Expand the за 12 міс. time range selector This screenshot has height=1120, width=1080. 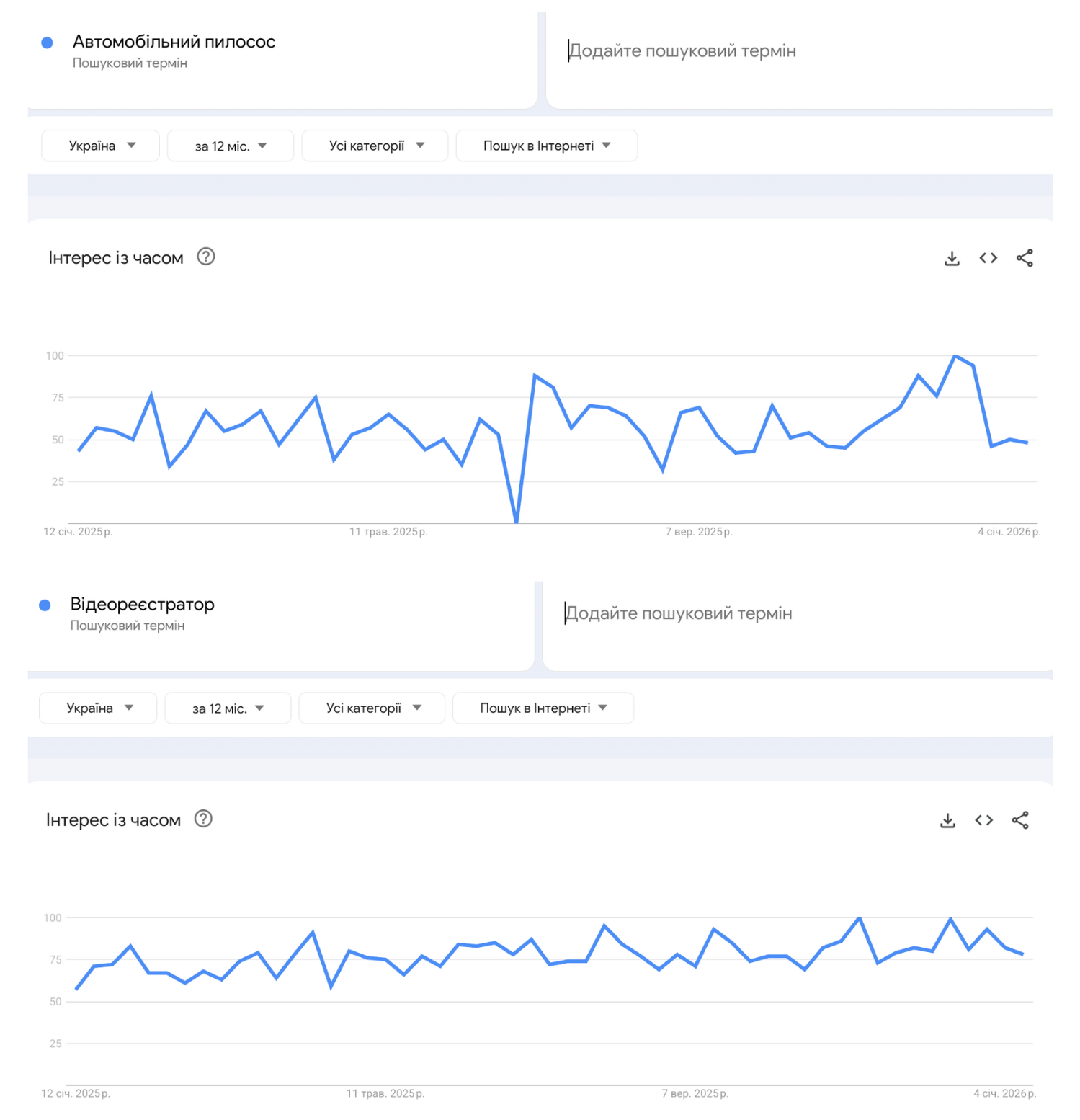tap(230, 146)
